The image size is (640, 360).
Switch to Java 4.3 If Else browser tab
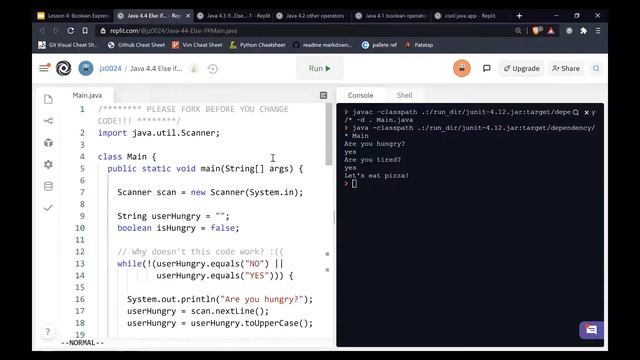[234, 16]
